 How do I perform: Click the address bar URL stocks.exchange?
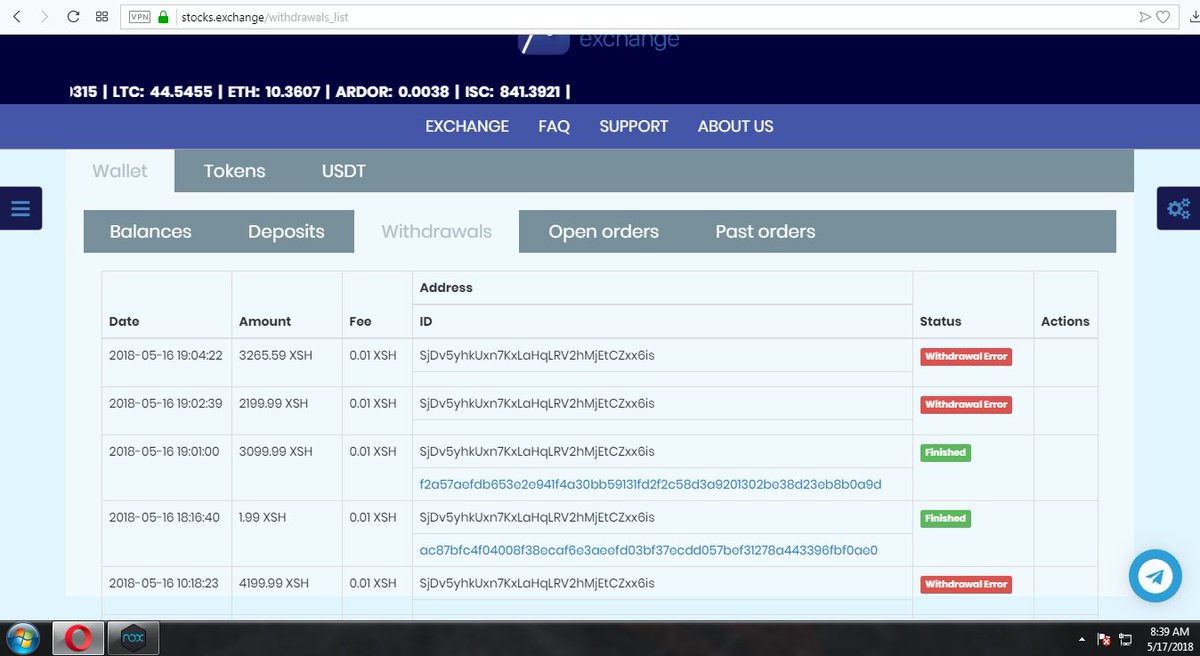tap(263, 17)
